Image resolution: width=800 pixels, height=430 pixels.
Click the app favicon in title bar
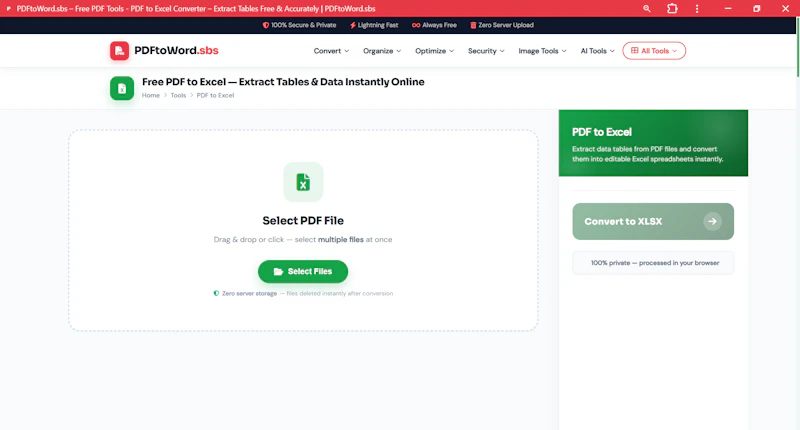[9, 9]
